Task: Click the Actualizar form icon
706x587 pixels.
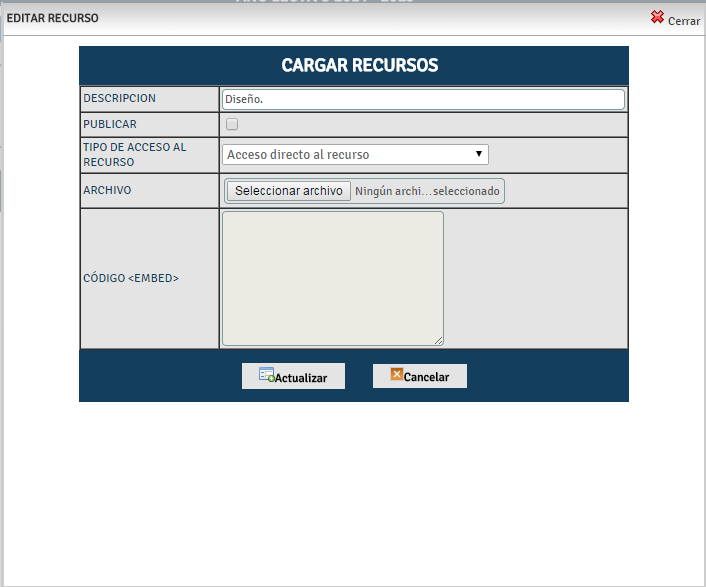Action: [267, 375]
